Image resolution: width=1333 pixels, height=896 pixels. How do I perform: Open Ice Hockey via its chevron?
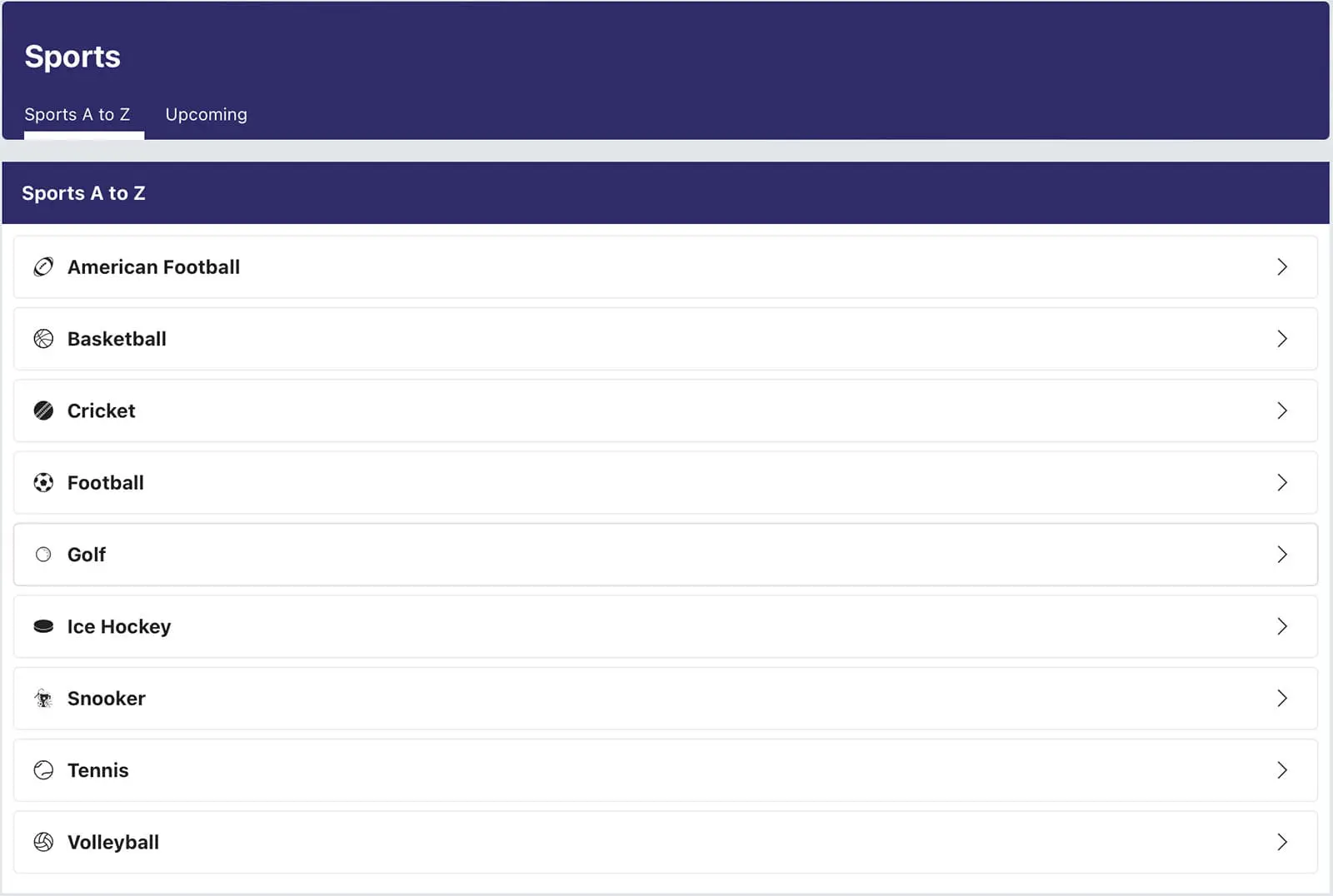[x=1282, y=626]
